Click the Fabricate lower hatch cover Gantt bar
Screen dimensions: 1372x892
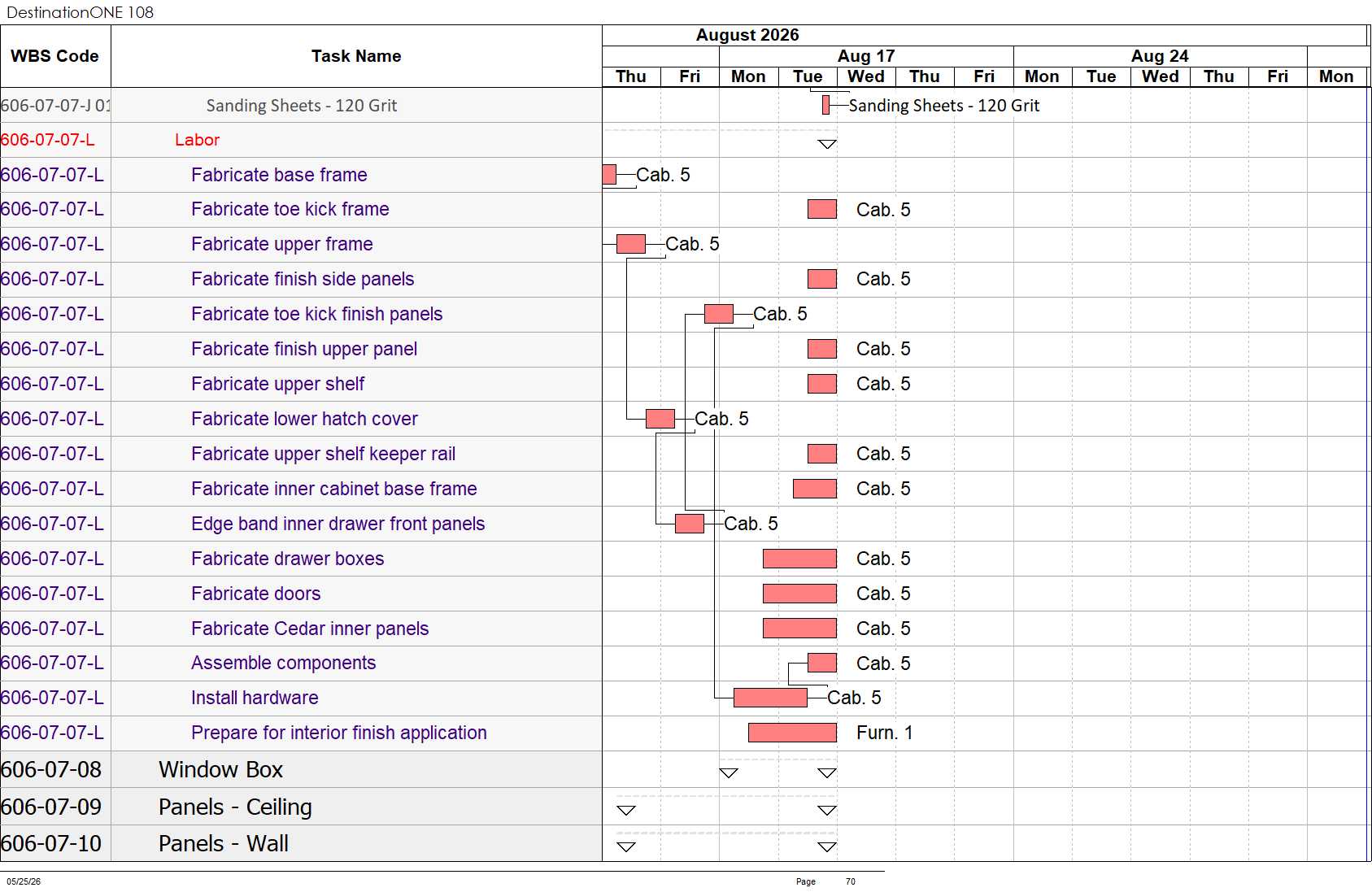660,419
